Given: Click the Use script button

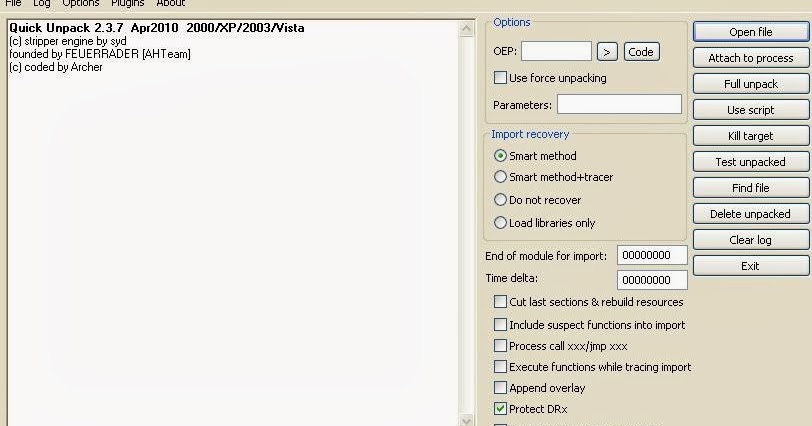Looking at the screenshot, I should (x=750, y=110).
